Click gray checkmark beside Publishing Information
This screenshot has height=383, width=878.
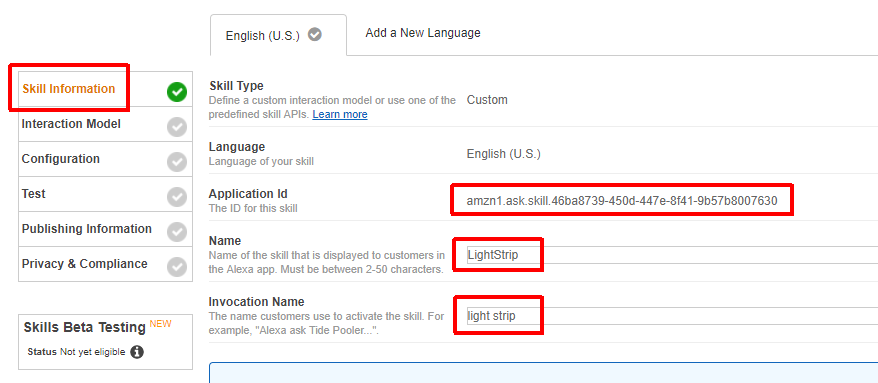click(x=177, y=232)
